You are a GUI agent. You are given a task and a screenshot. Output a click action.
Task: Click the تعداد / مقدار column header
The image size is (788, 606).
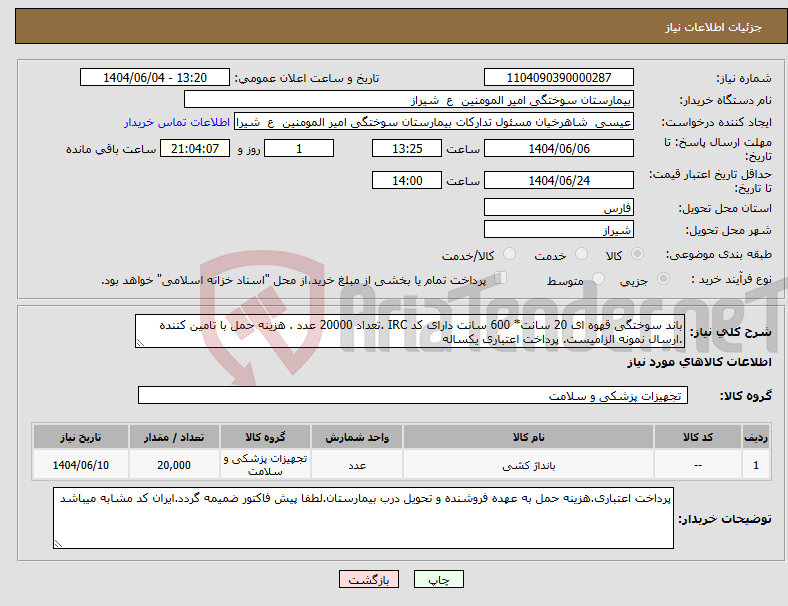click(174, 437)
